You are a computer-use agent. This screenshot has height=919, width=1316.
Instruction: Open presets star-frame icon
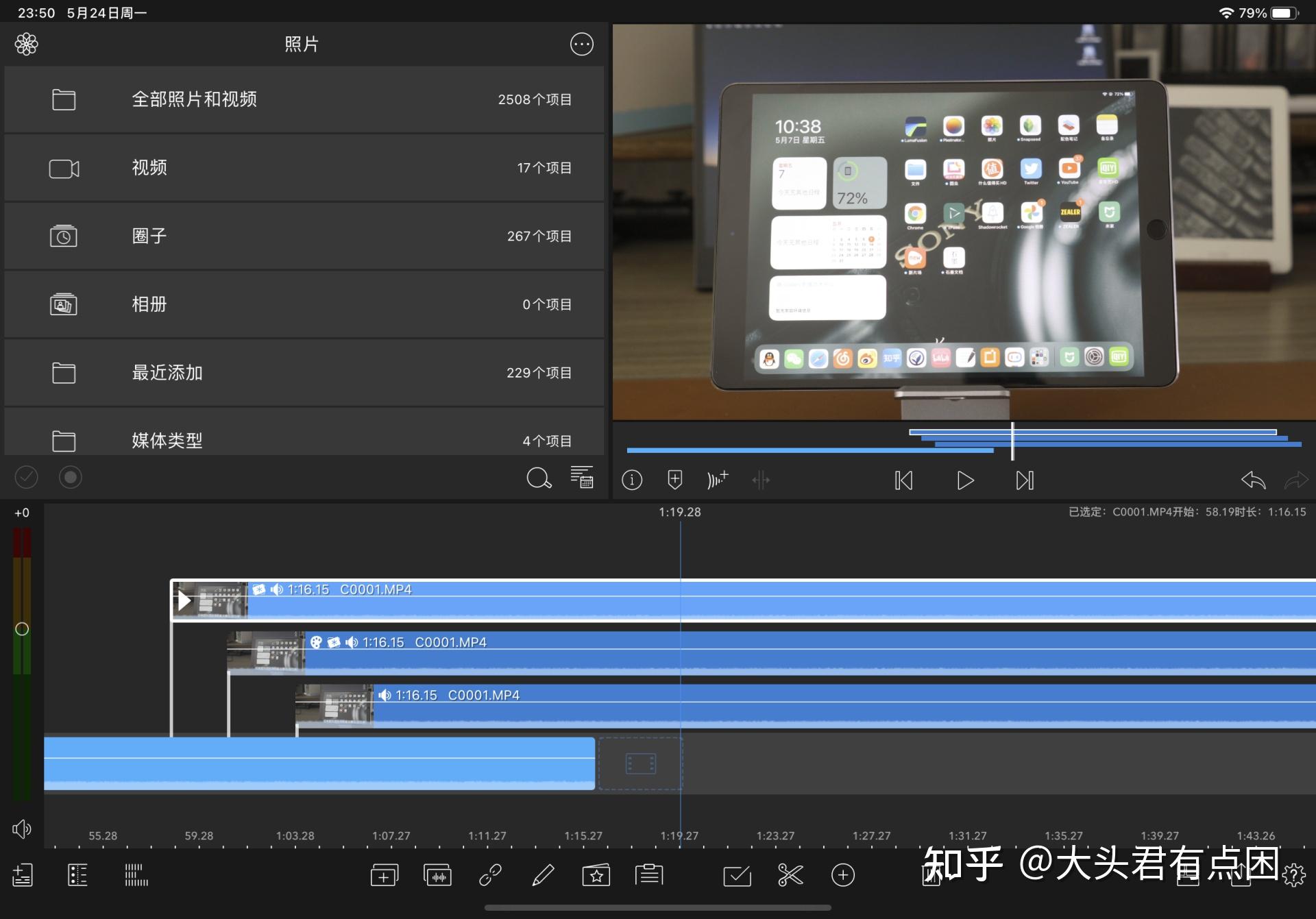(596, 875)
